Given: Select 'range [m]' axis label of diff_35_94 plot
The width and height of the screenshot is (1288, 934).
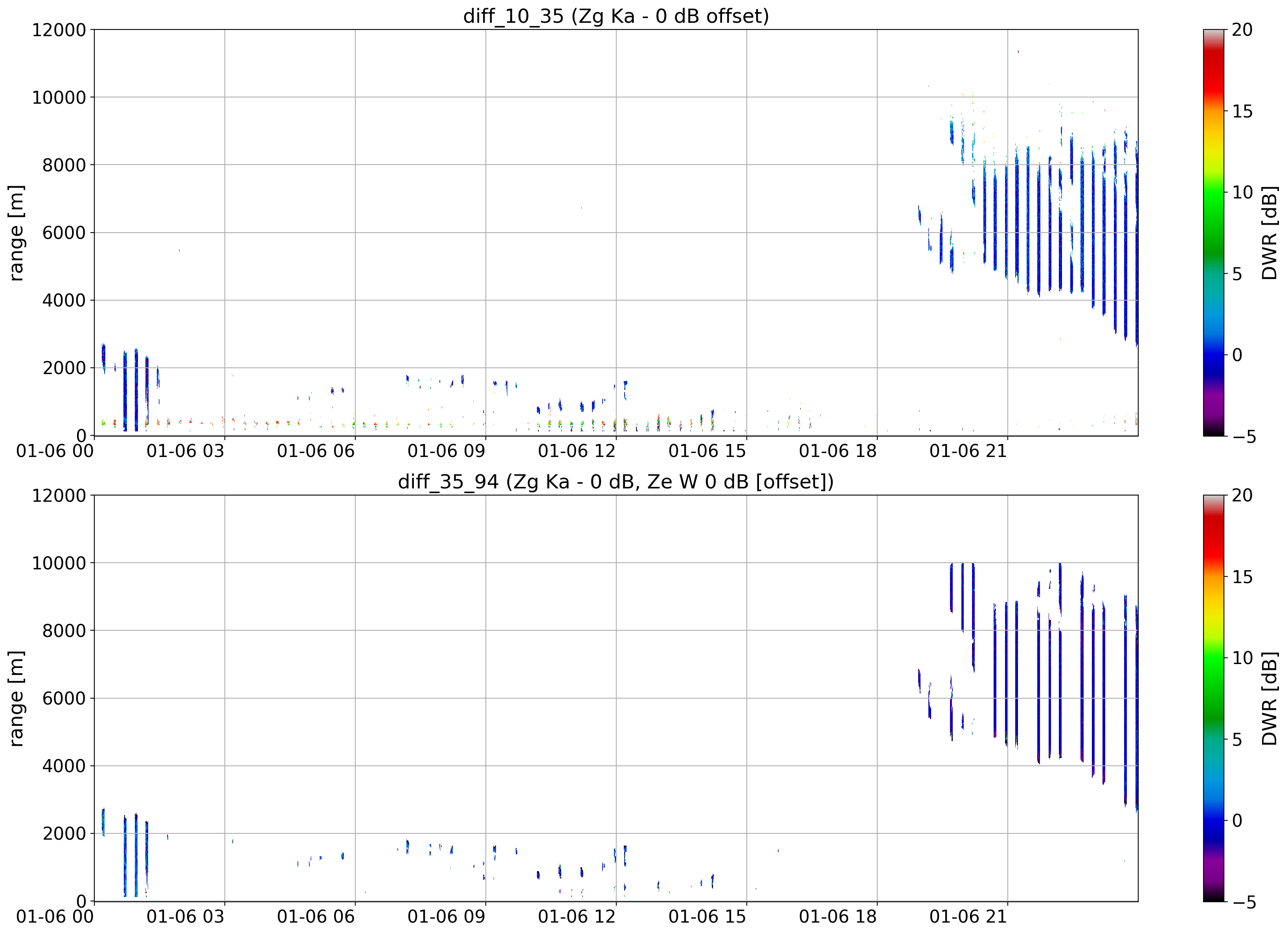Looking at the screenshot, I should coord(17,698).
